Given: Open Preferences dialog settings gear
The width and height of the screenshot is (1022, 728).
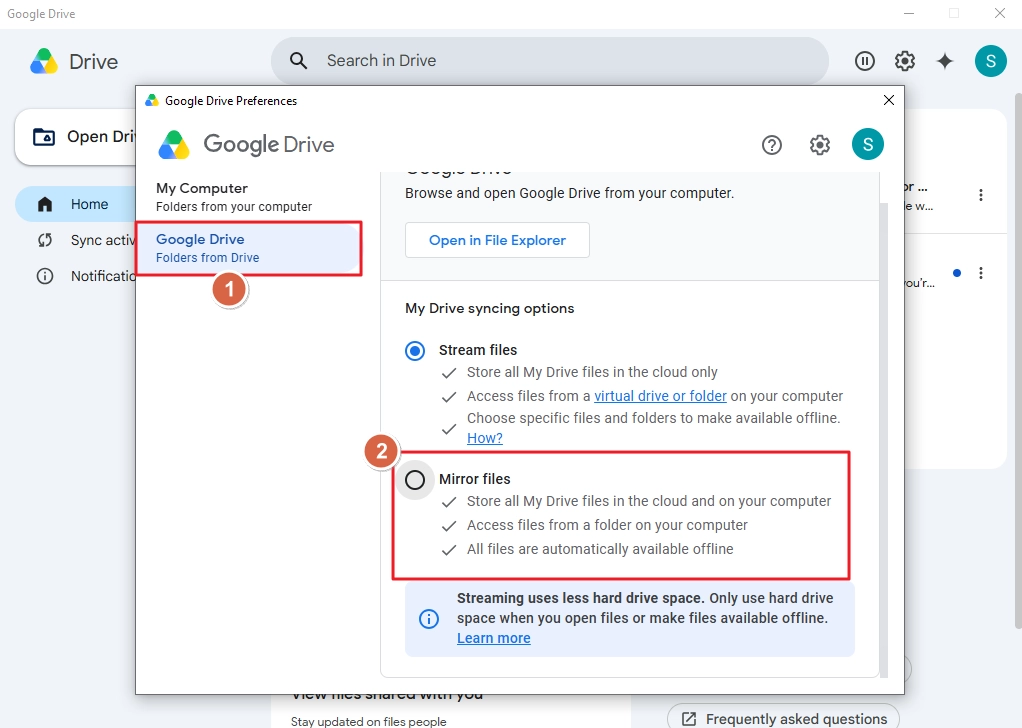Looking at the screenshot, I should click(819, 145).
